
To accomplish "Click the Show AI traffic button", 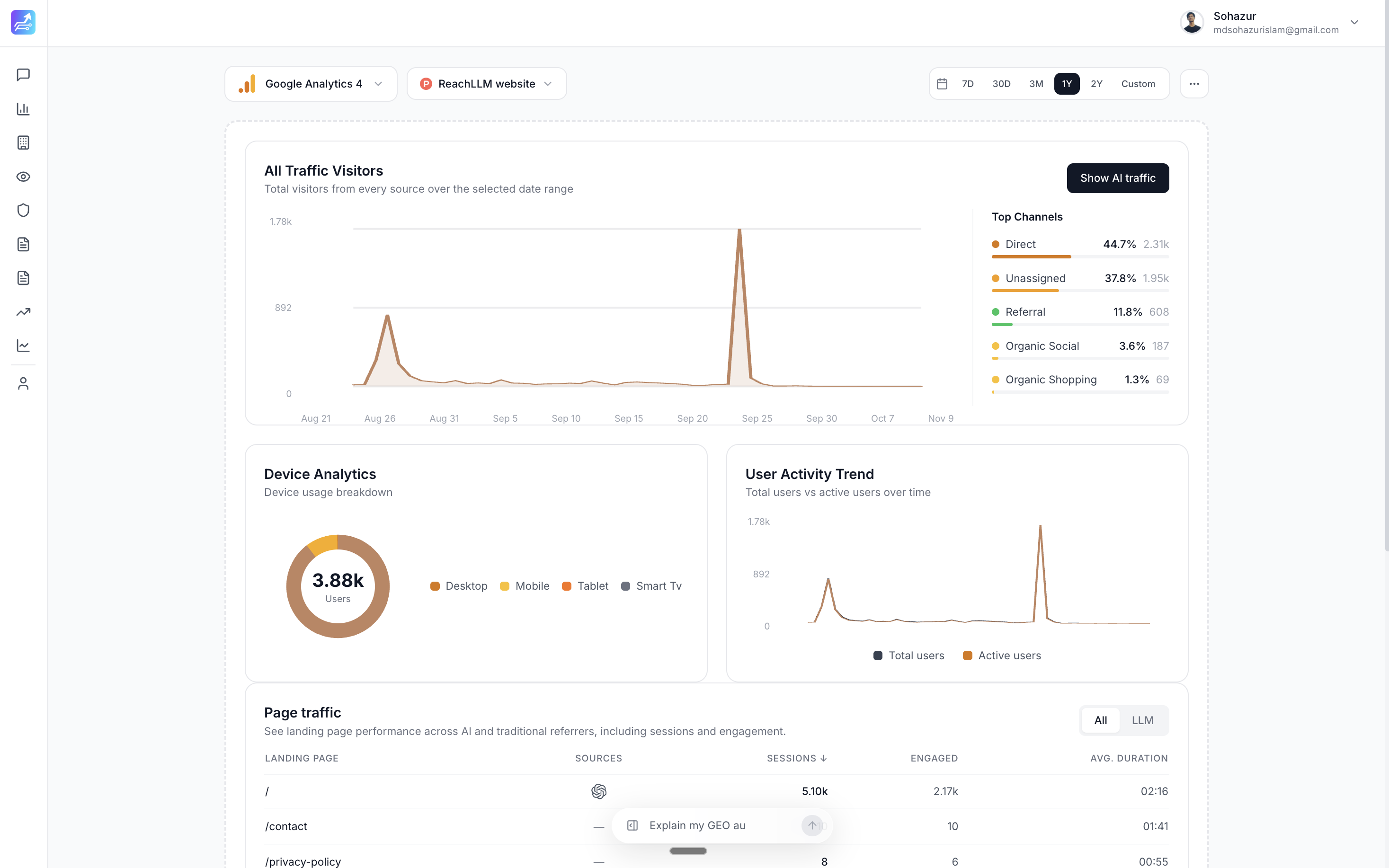I will click(x=1117, y=178).
